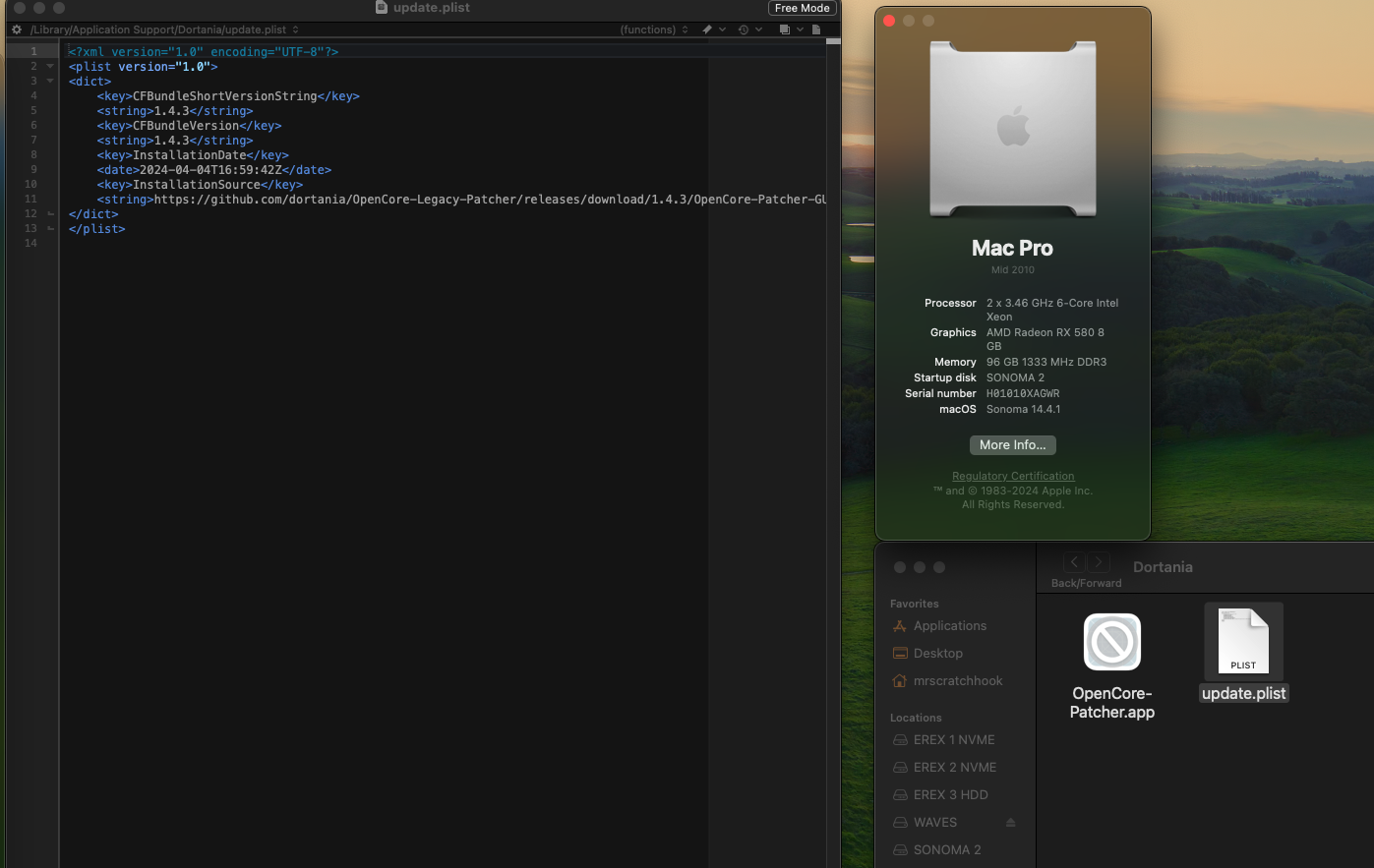
Task: Open Desktop in Finder sidebar
Action: (927, 654)
